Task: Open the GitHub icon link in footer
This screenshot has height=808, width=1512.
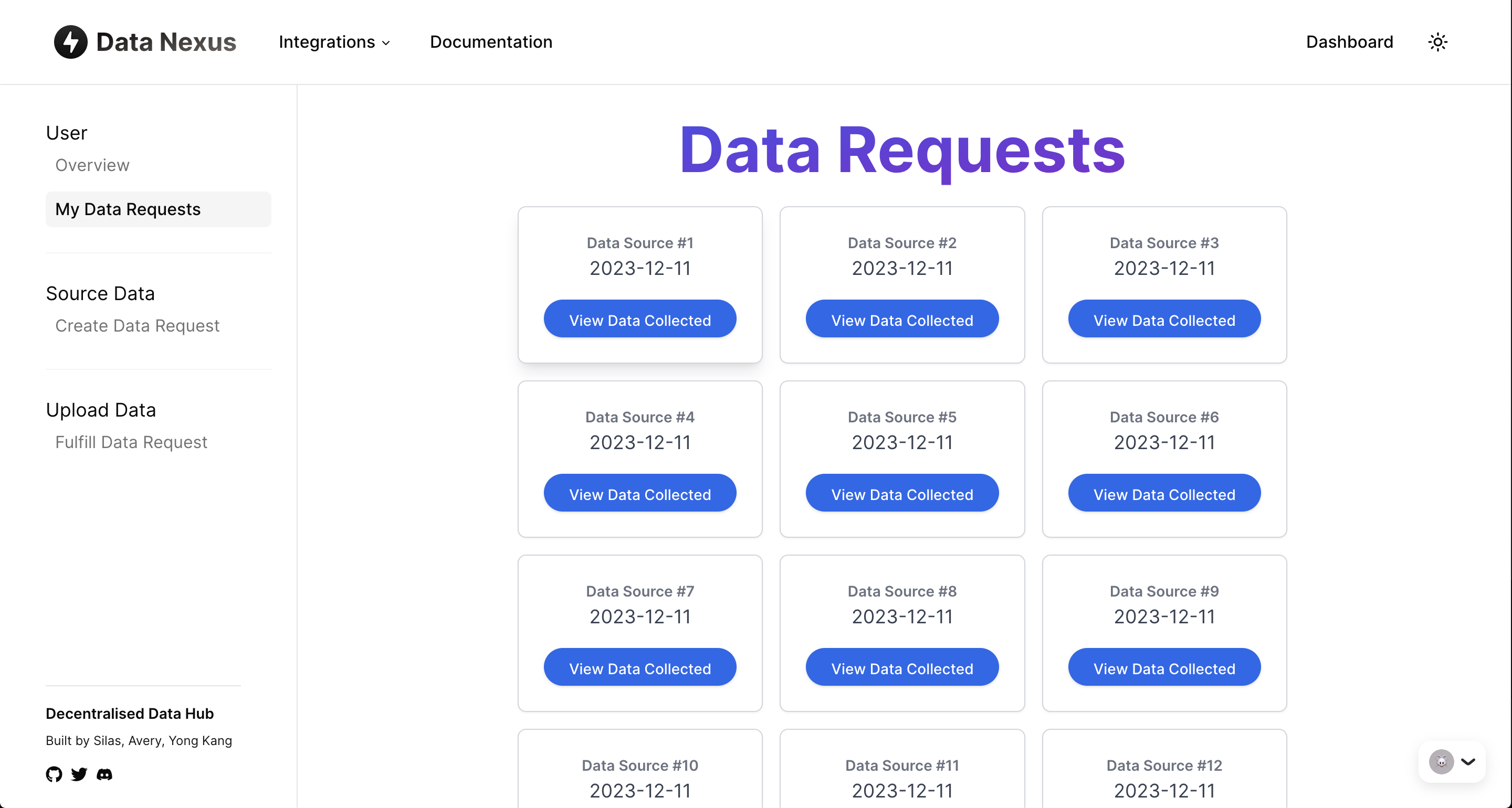Action: 54,774
